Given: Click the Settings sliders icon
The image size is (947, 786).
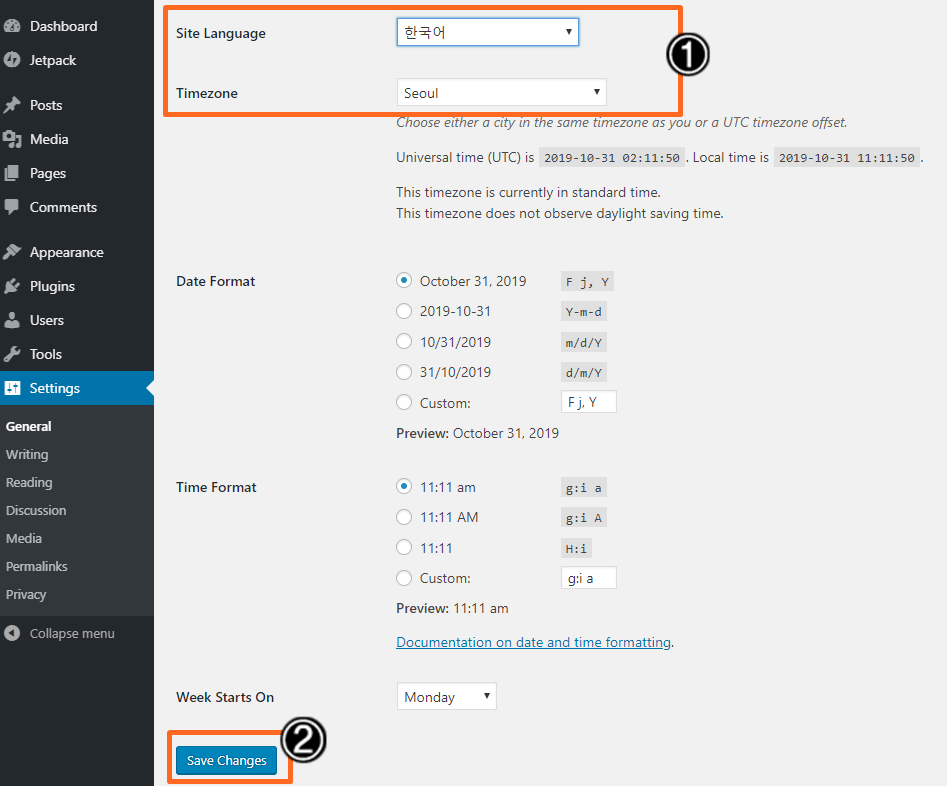Looking at the screenshot, I should click(x=12, y=388).
